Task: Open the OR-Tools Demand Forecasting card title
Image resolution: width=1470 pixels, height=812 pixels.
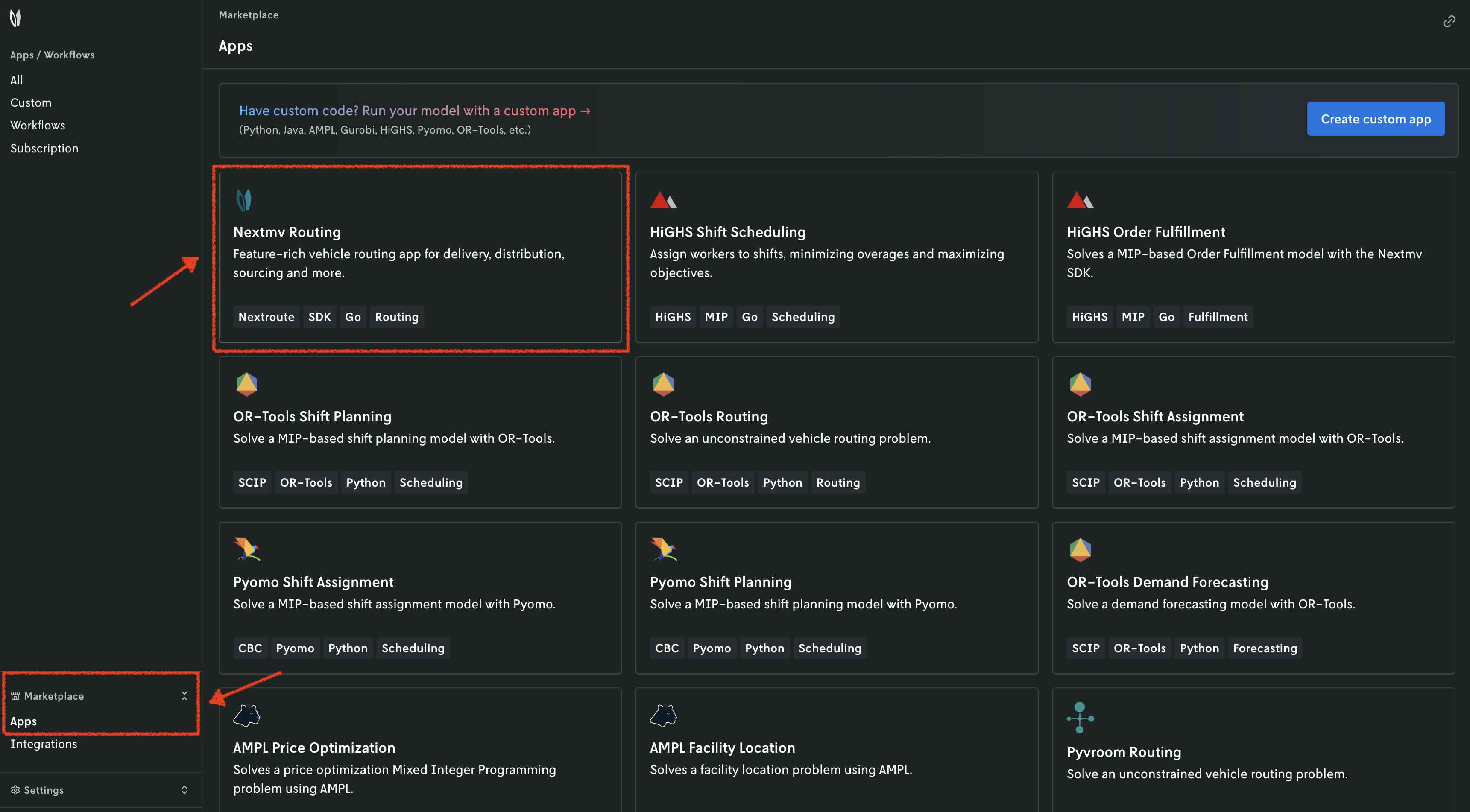Action: pos(1168,582)
